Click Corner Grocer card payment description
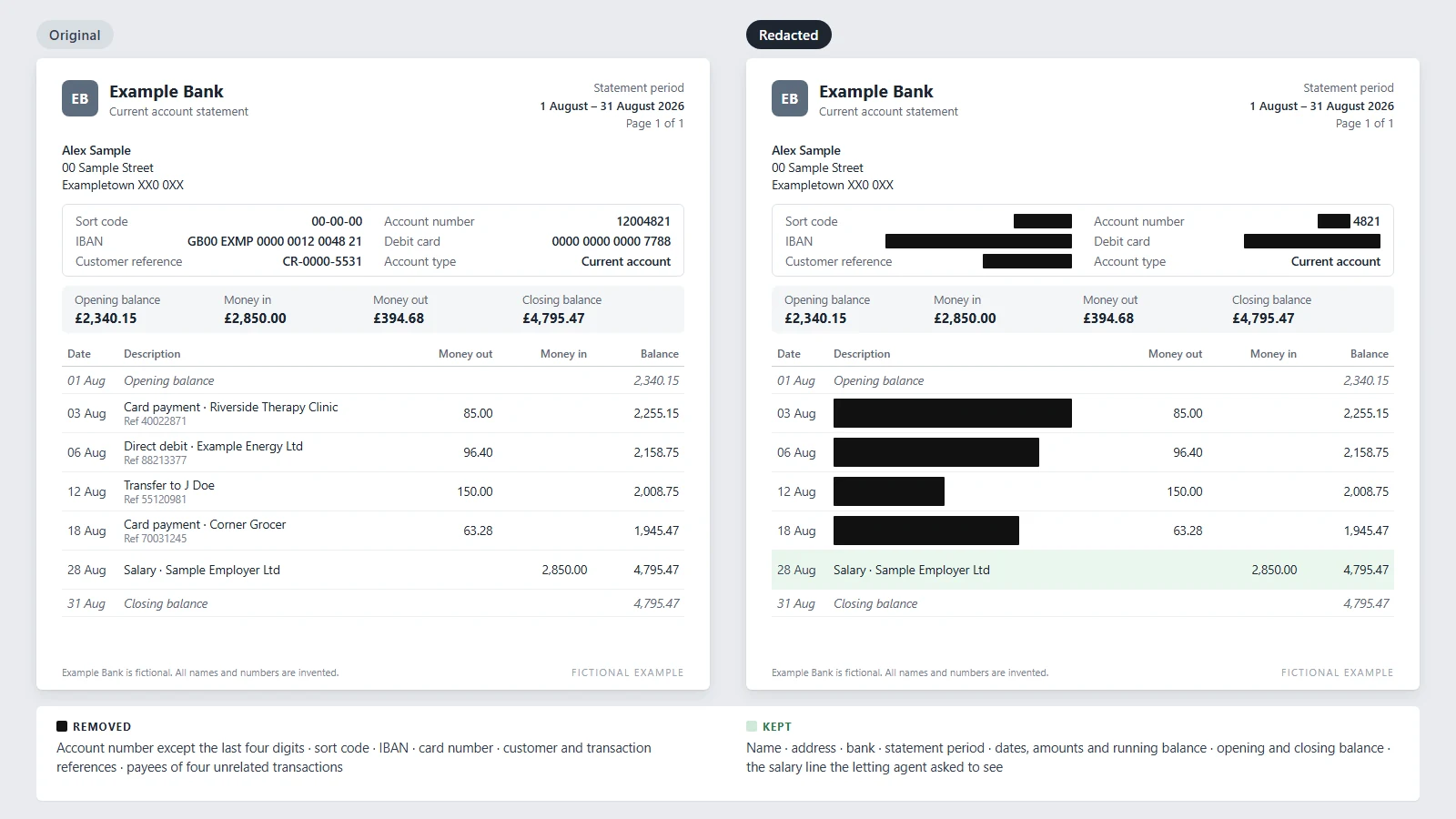The width and height of the screenshot is (1456, 819). [205, 524]
